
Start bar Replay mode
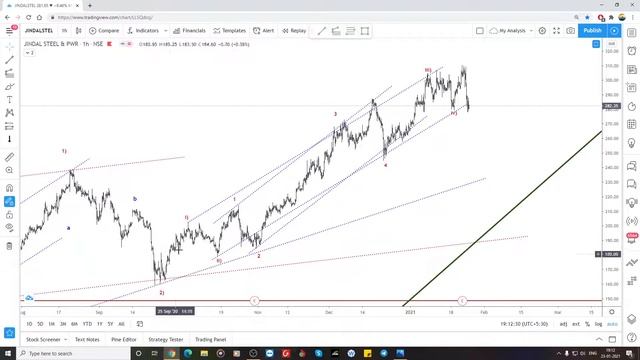(294, 31)
